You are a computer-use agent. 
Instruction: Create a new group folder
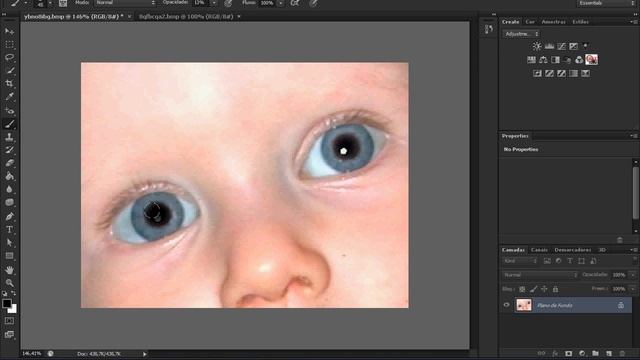pyautogui.click(x=596, y=353)
